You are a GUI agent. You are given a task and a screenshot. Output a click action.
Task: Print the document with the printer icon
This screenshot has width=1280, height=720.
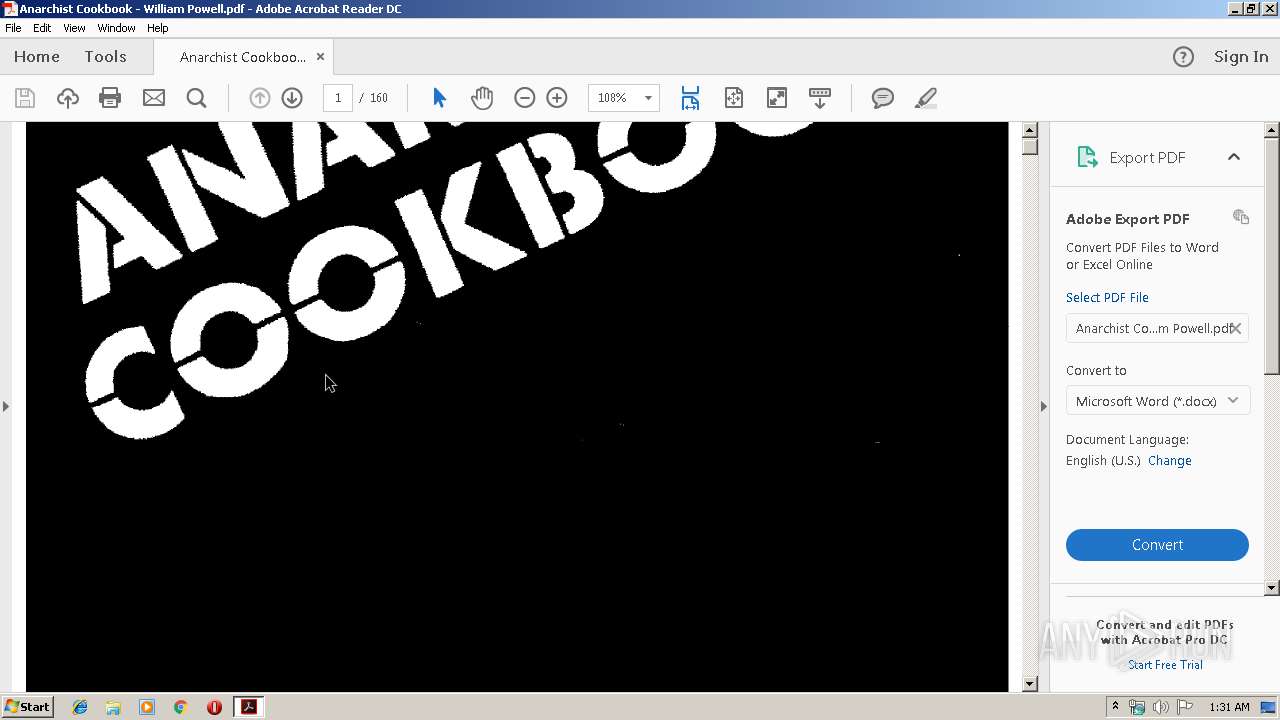(x=110, y=98)
